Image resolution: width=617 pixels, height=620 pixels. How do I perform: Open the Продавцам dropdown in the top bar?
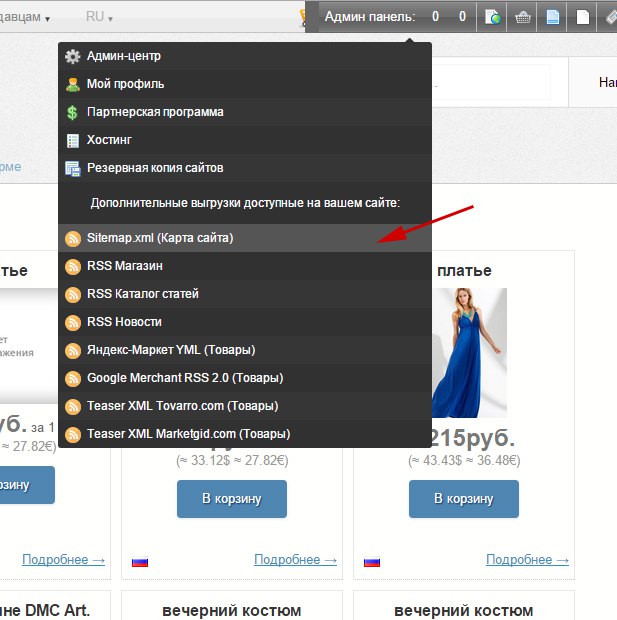38,18
